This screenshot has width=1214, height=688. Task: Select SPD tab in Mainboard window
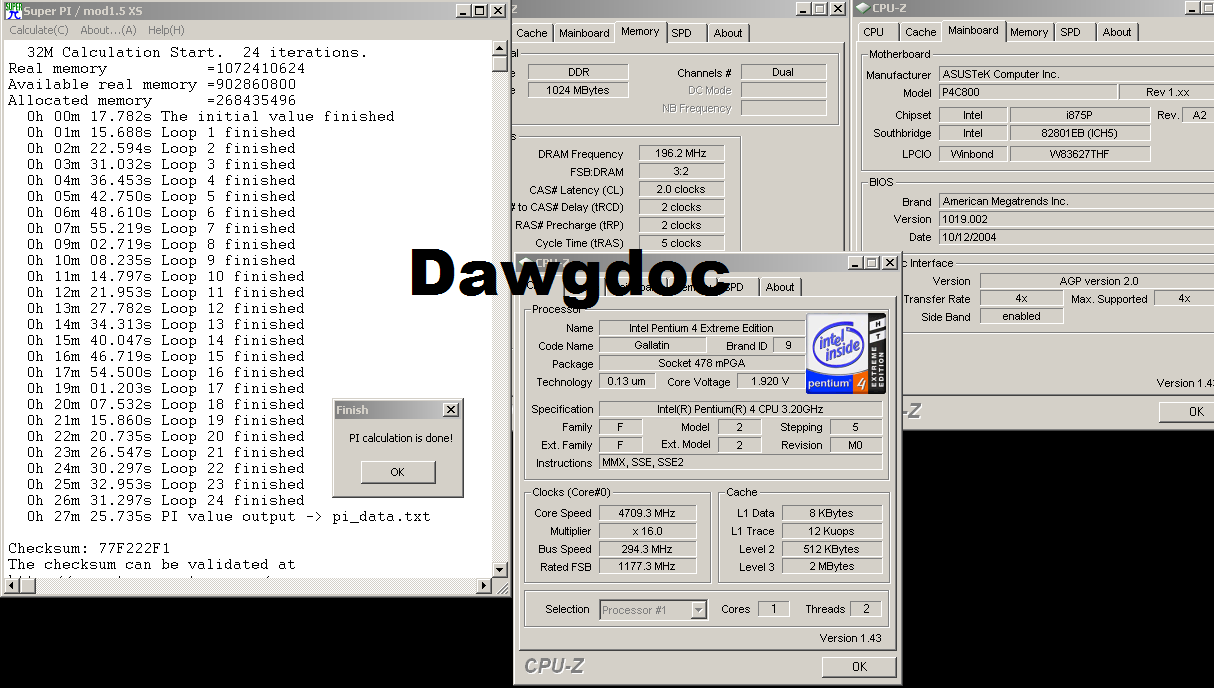click(1070, 32)
